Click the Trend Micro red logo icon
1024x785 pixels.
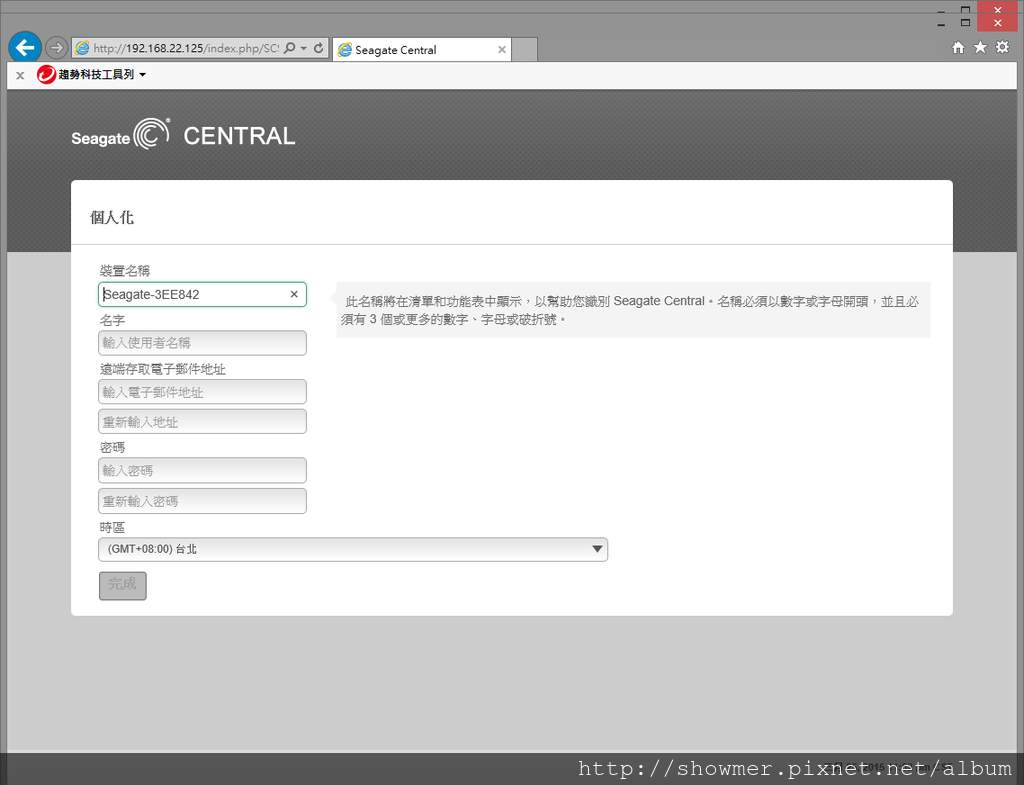coord(46,74)
